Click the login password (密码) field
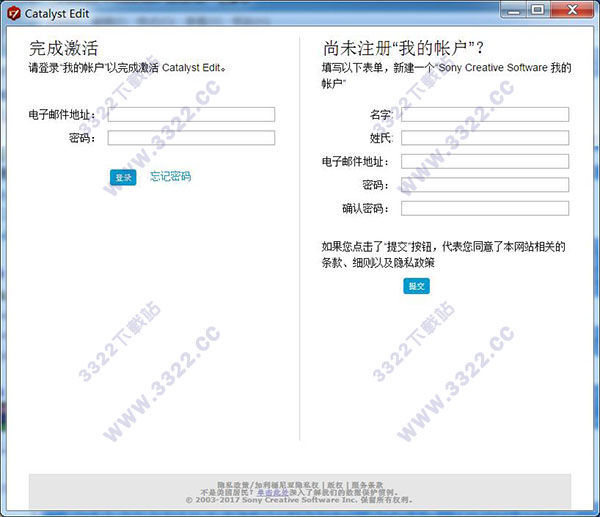The height and width of the screenshot is (517, 600). [191, 138]
